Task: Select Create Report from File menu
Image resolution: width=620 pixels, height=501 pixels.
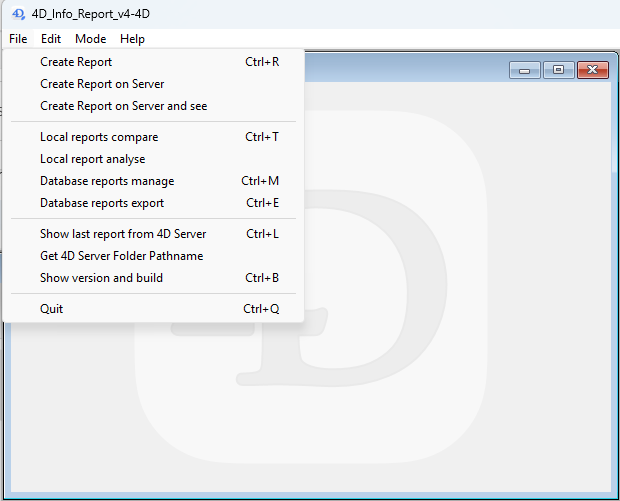Action: [x=76, y=62]
